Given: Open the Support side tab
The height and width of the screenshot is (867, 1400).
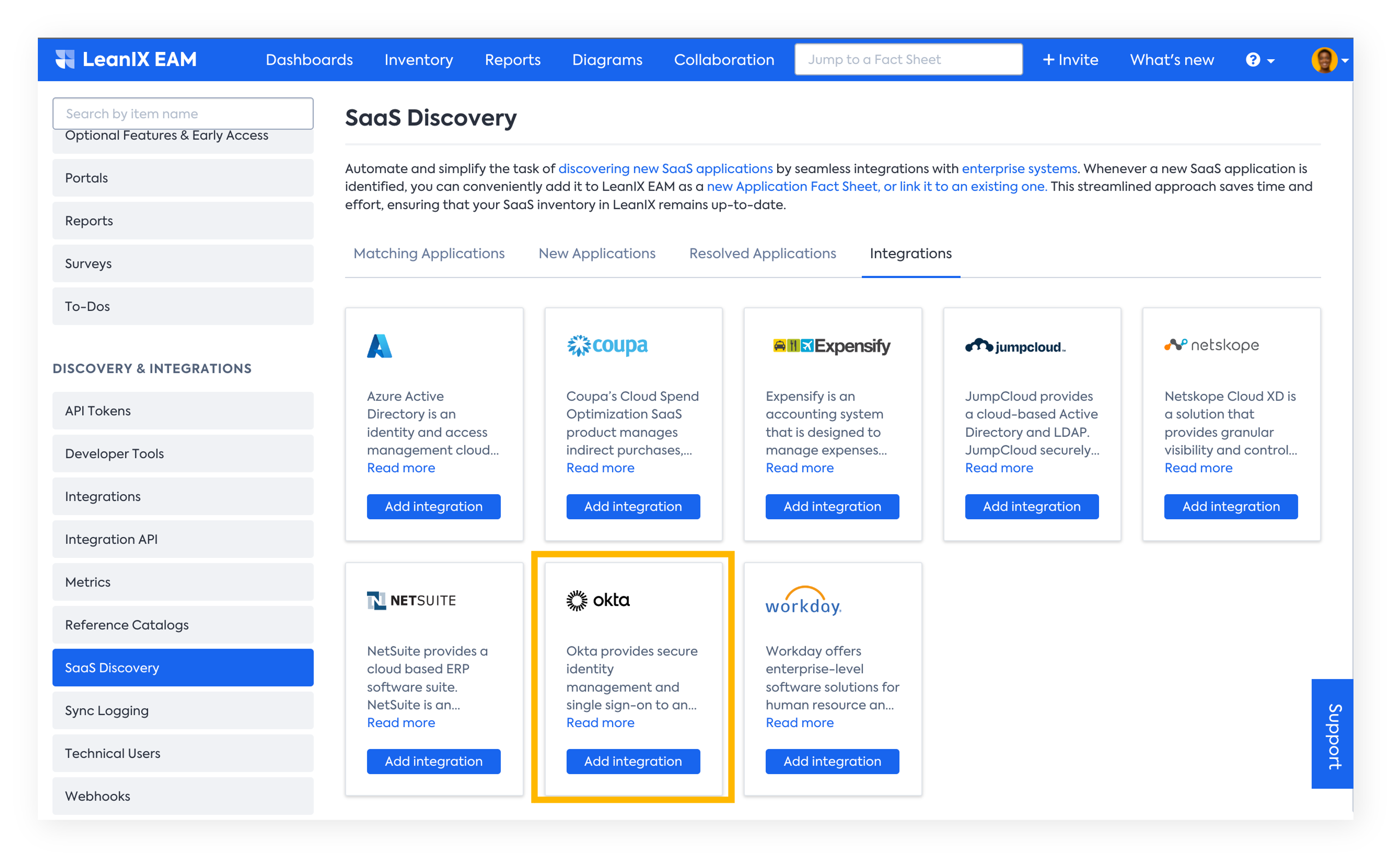Looking at the screenshot, I should coord(1332,733).
